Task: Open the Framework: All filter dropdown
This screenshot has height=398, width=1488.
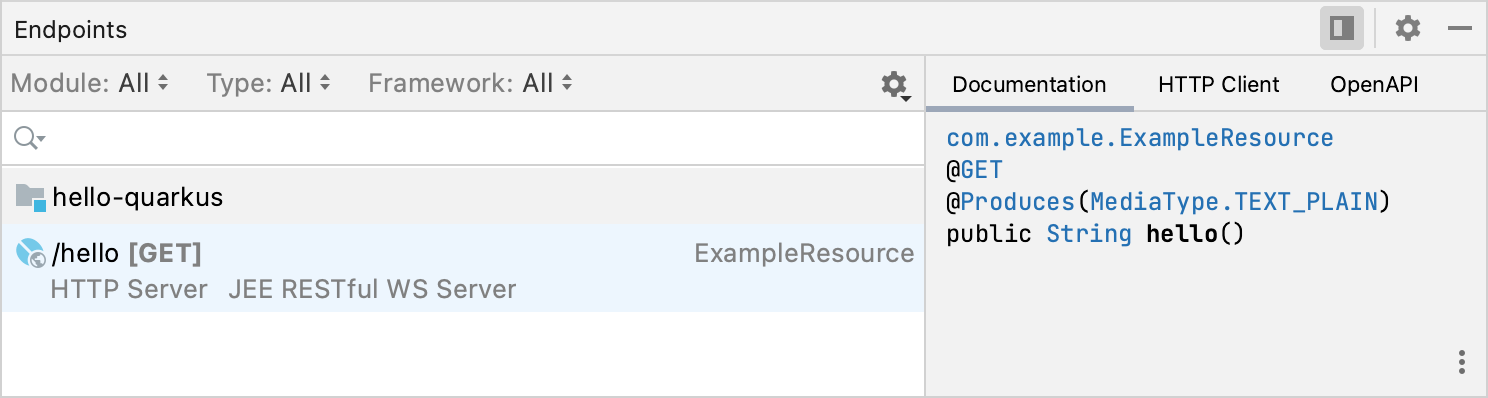Action: (470, 83)
